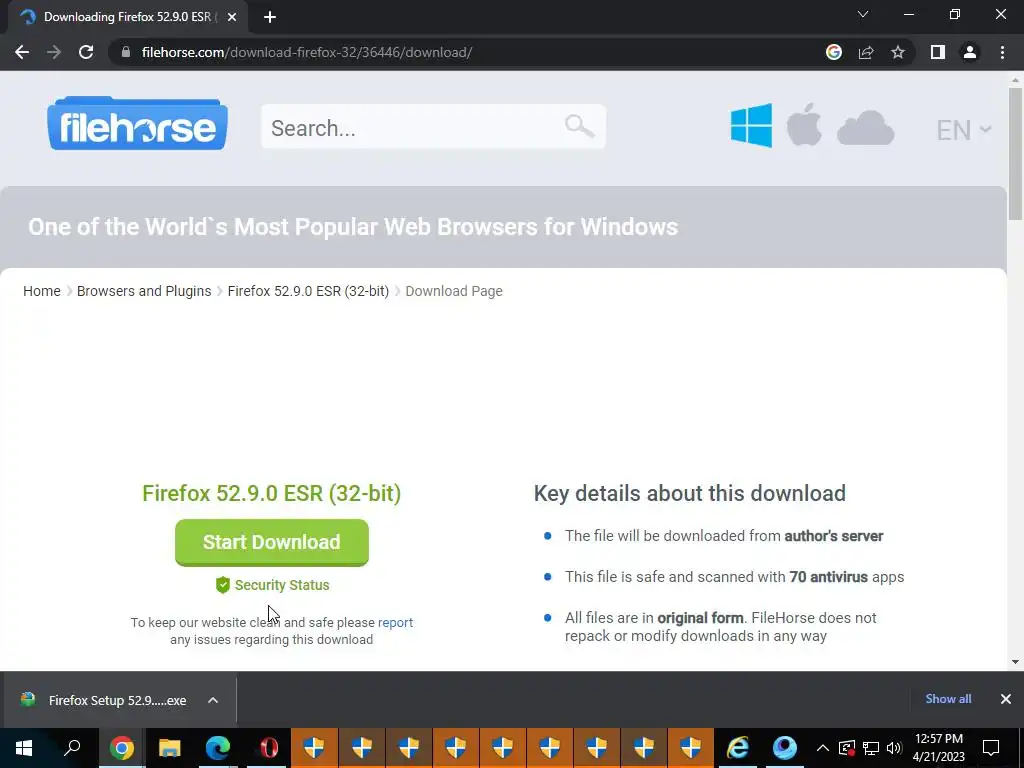Reload the FileHorse page
This screenshot has width=1024, height=768.
click(x=86, y=52)
